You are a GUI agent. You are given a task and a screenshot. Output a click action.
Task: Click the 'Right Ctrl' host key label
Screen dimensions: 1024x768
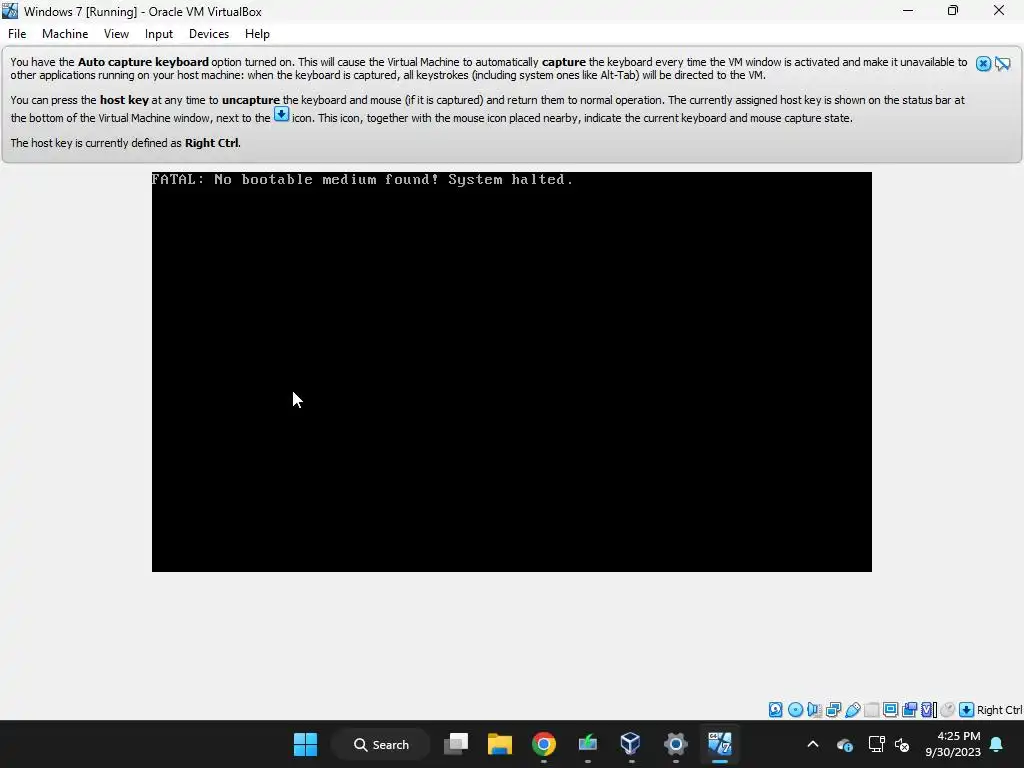tap(1000, 710)
